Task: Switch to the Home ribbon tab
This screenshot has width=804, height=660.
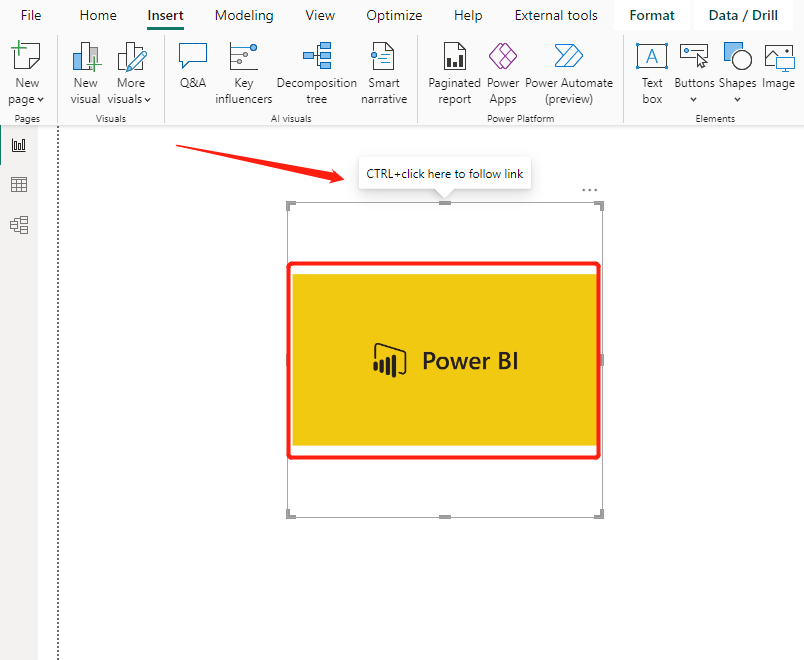Action: [x=98, y=15]
